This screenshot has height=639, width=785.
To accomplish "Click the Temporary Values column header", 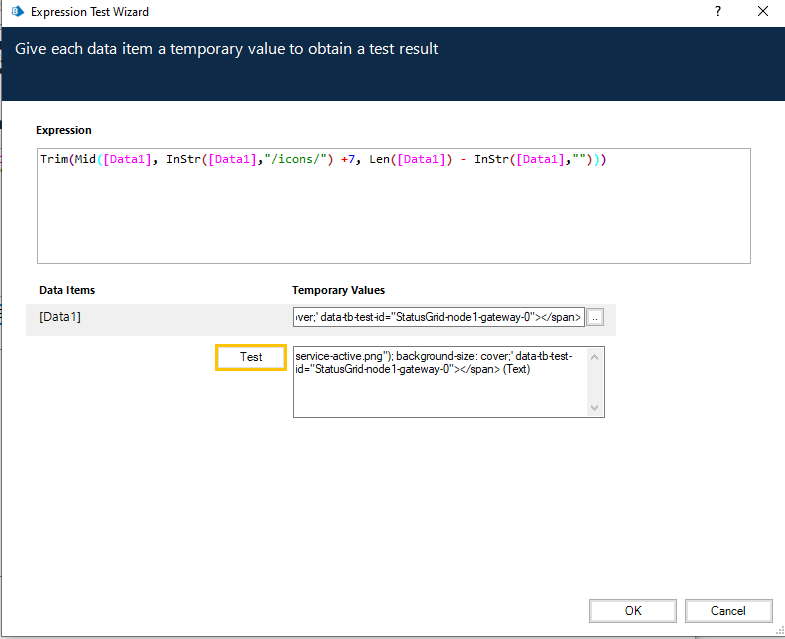I will pos(338,290).
